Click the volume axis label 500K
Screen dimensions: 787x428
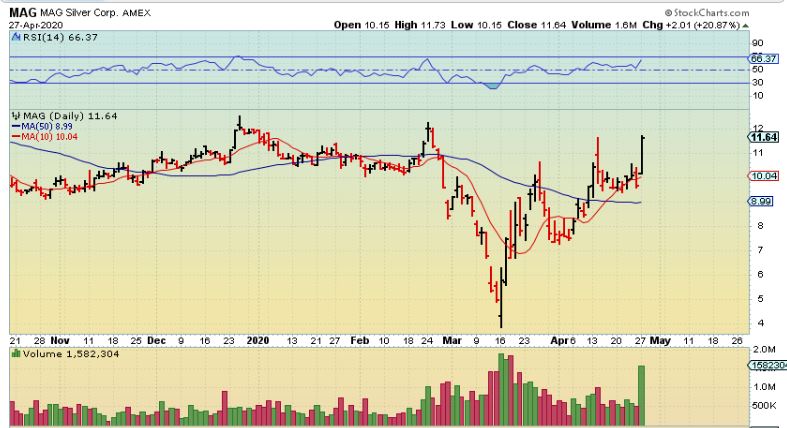pos(764,405)
